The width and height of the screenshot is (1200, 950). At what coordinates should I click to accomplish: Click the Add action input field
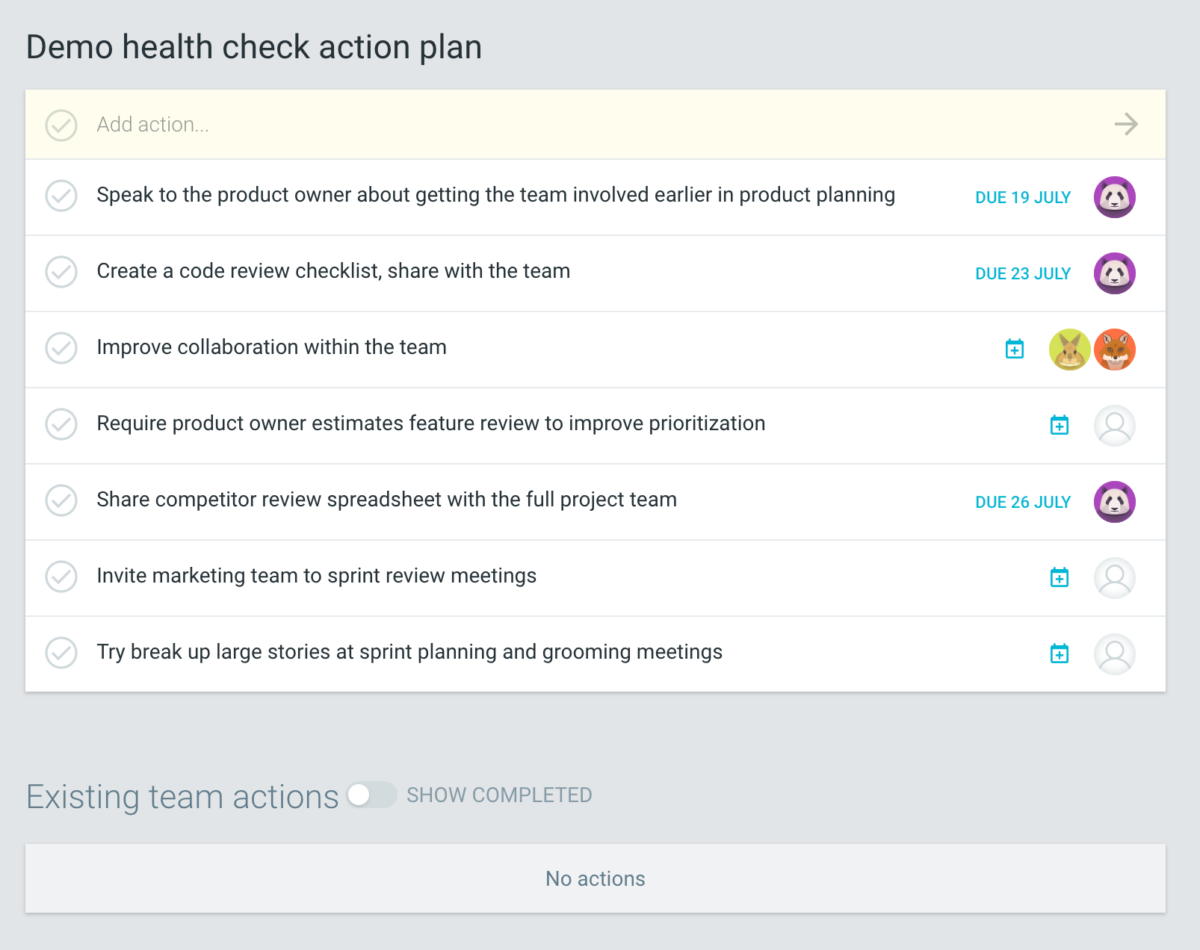400,124
